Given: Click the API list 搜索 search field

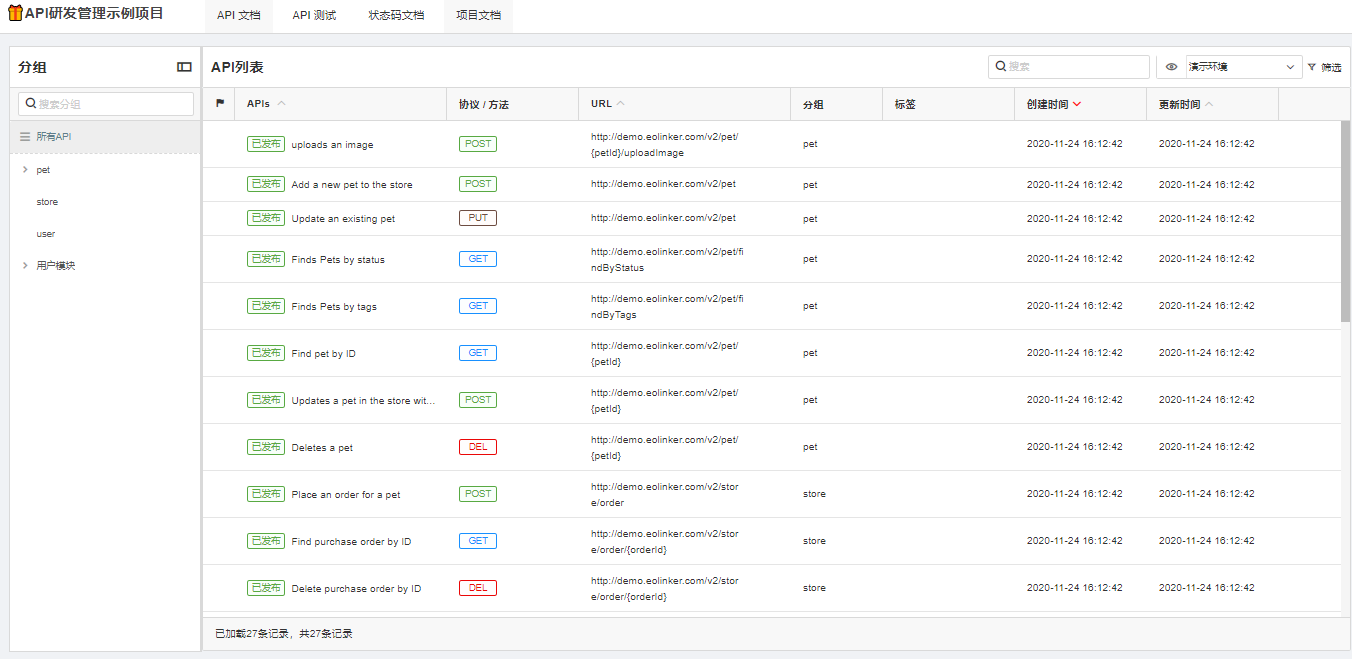Looking at the screenshot, I should [1069, 67].
